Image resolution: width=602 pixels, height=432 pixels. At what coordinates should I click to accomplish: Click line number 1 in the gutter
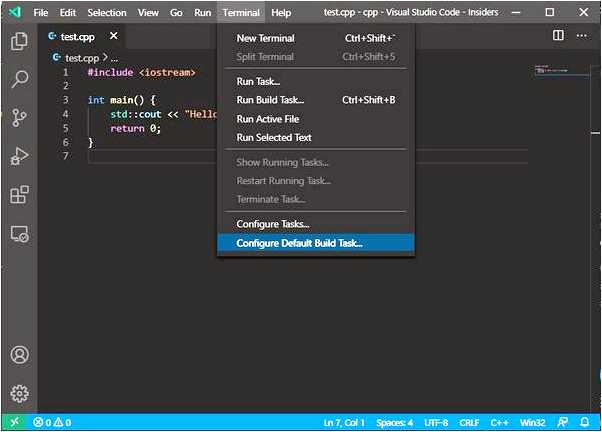click(65, 72)
